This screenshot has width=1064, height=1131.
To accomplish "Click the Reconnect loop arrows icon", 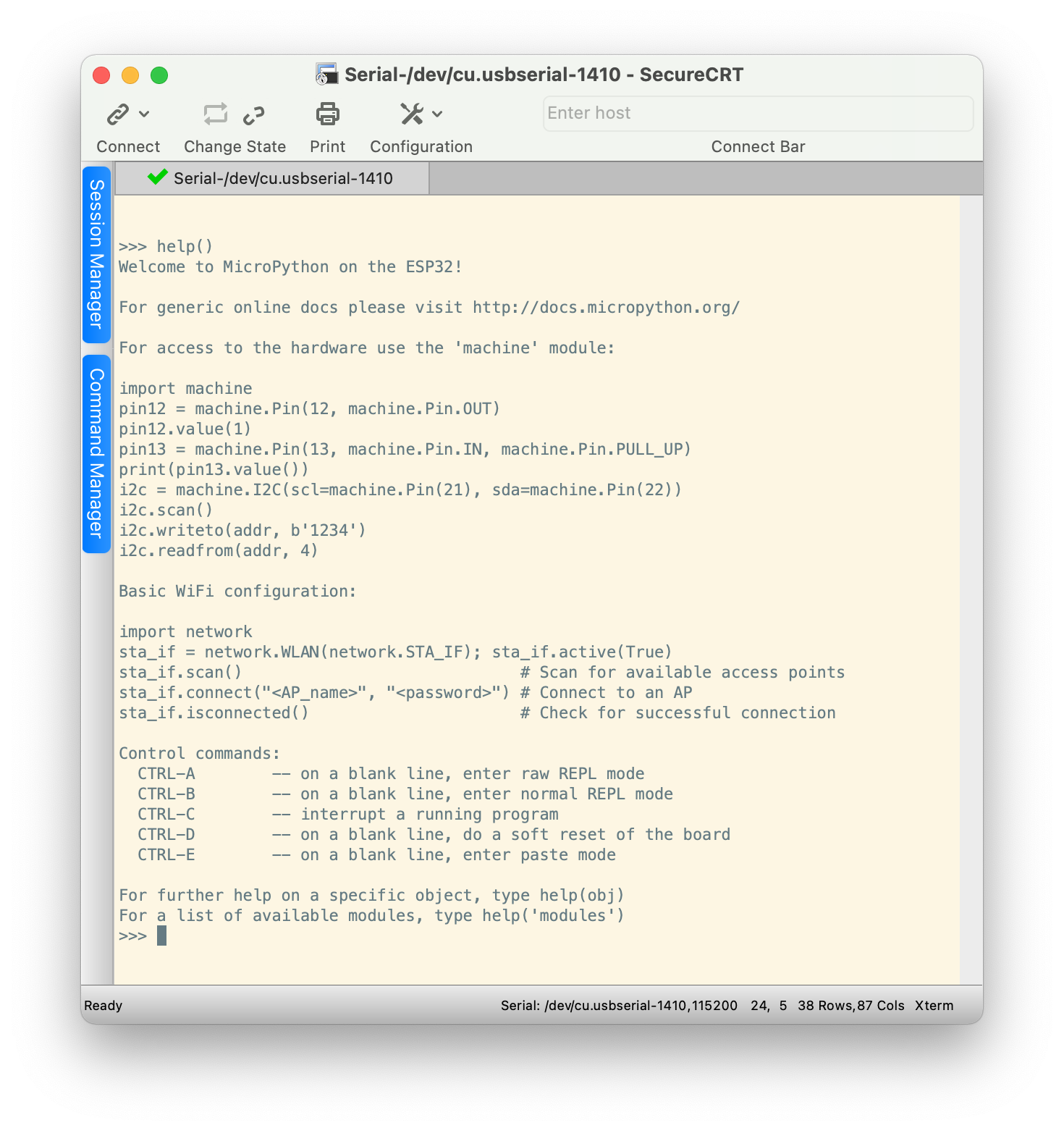I will click(215, 114).
